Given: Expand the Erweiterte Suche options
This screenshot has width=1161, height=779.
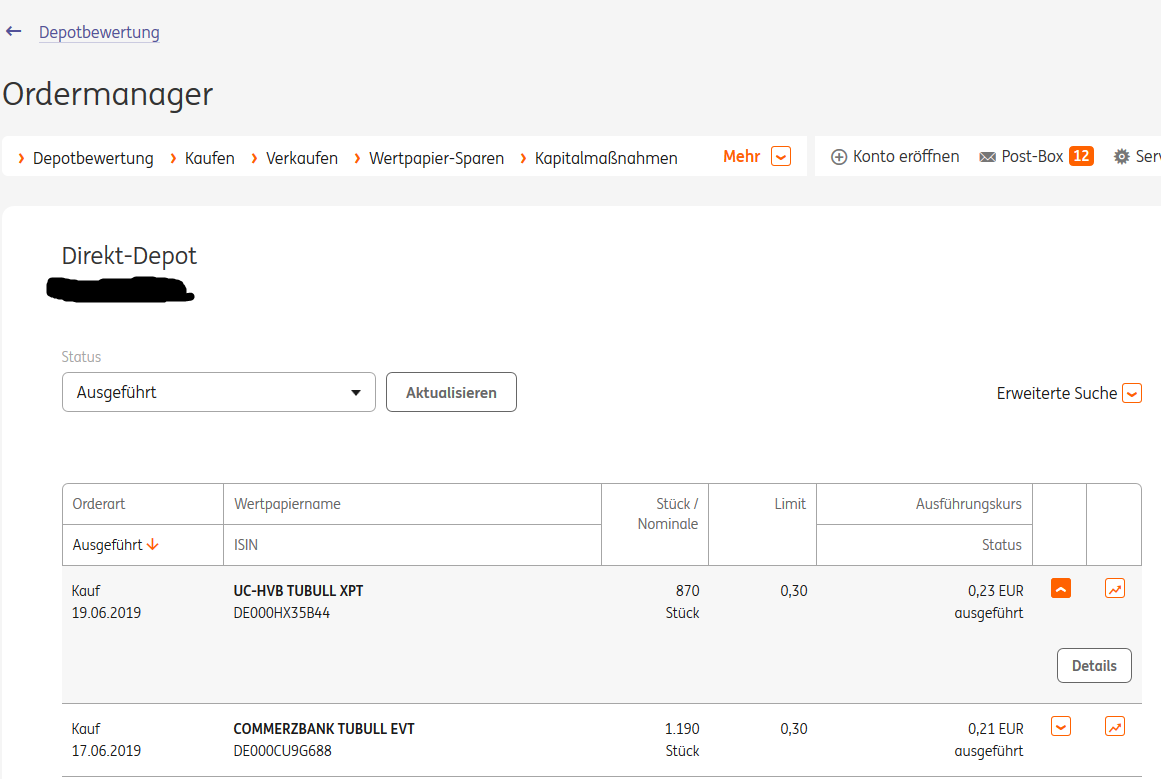Looking at the screenshot, I should [1131, 393].
